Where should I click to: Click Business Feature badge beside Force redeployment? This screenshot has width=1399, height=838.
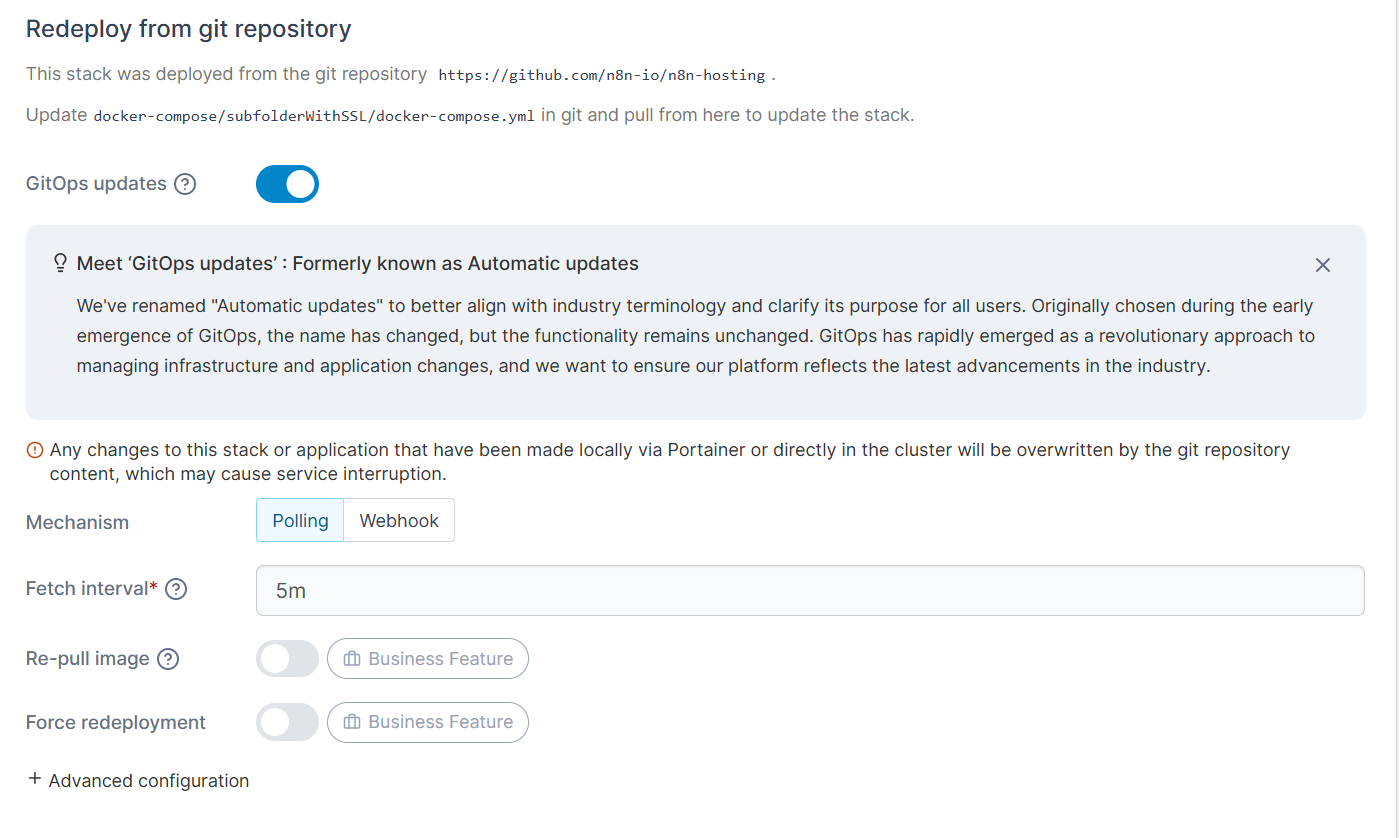[x=428, y=722]
